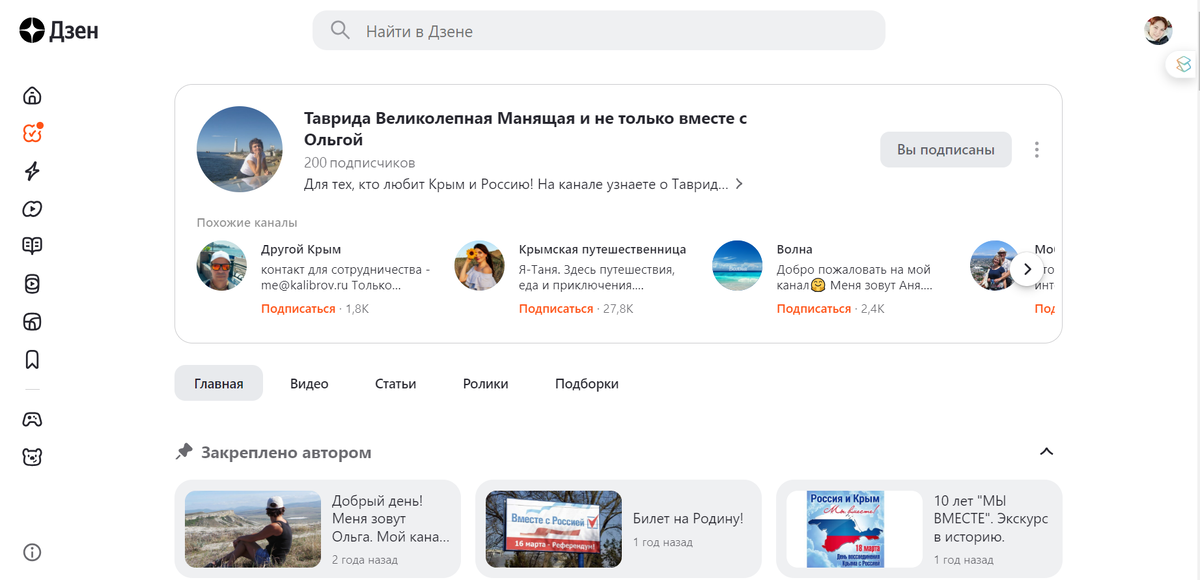Click the Найти в Дзене search field

[x=598, y=30]
